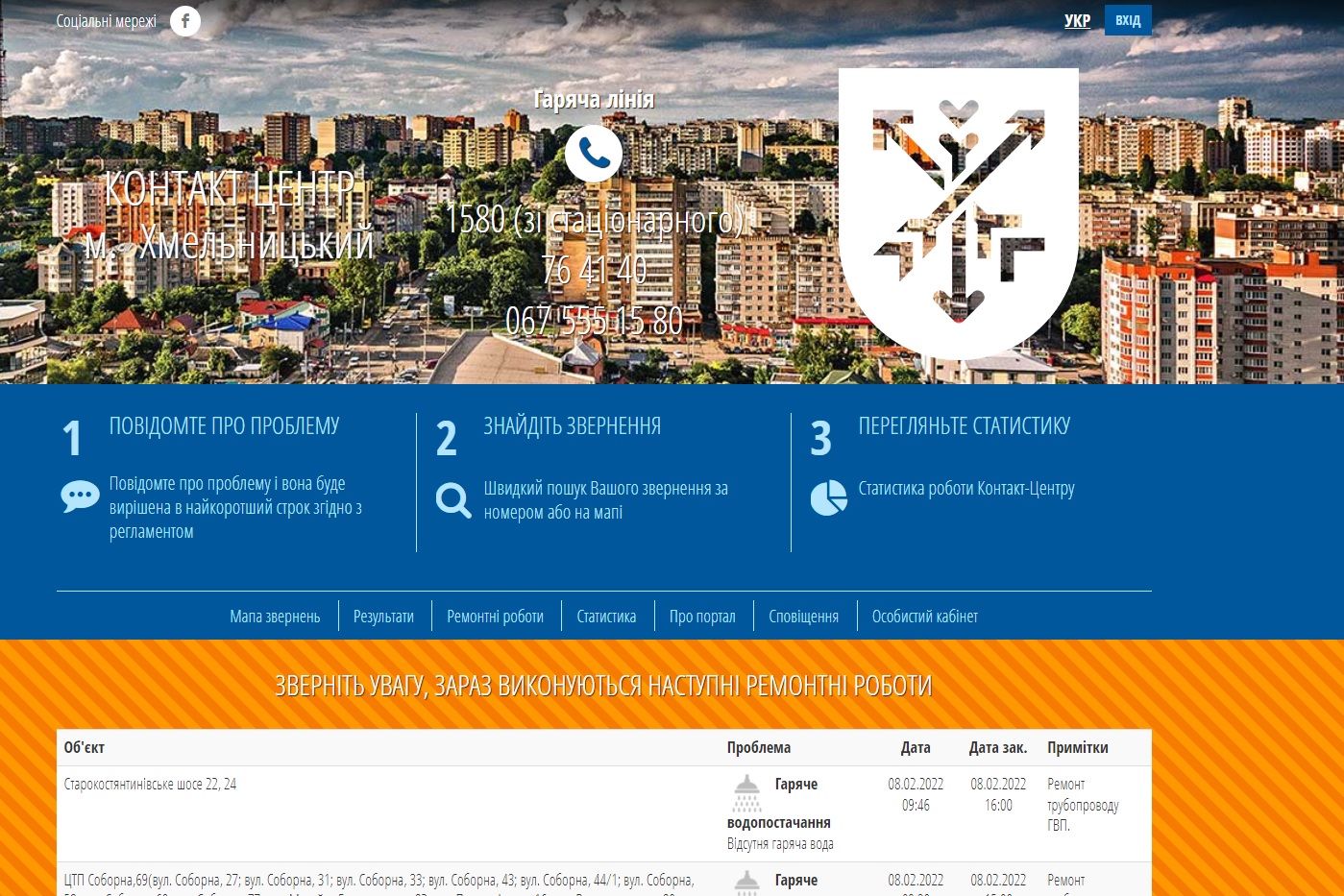Click the pie chart statistics icon
1344x896 pixels.
pos(829,498)
